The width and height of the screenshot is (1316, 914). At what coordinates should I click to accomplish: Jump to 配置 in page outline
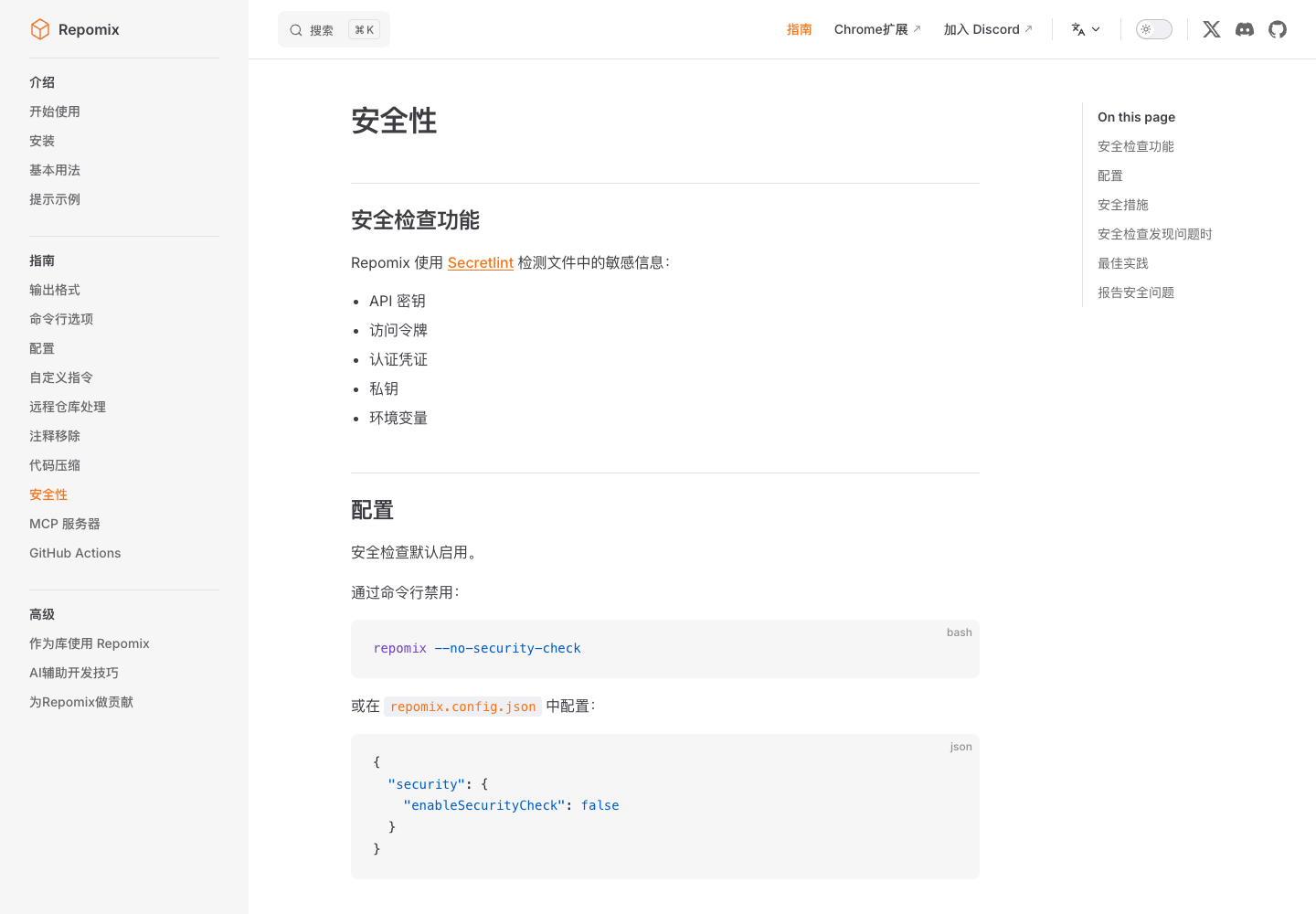[1110, 175]
